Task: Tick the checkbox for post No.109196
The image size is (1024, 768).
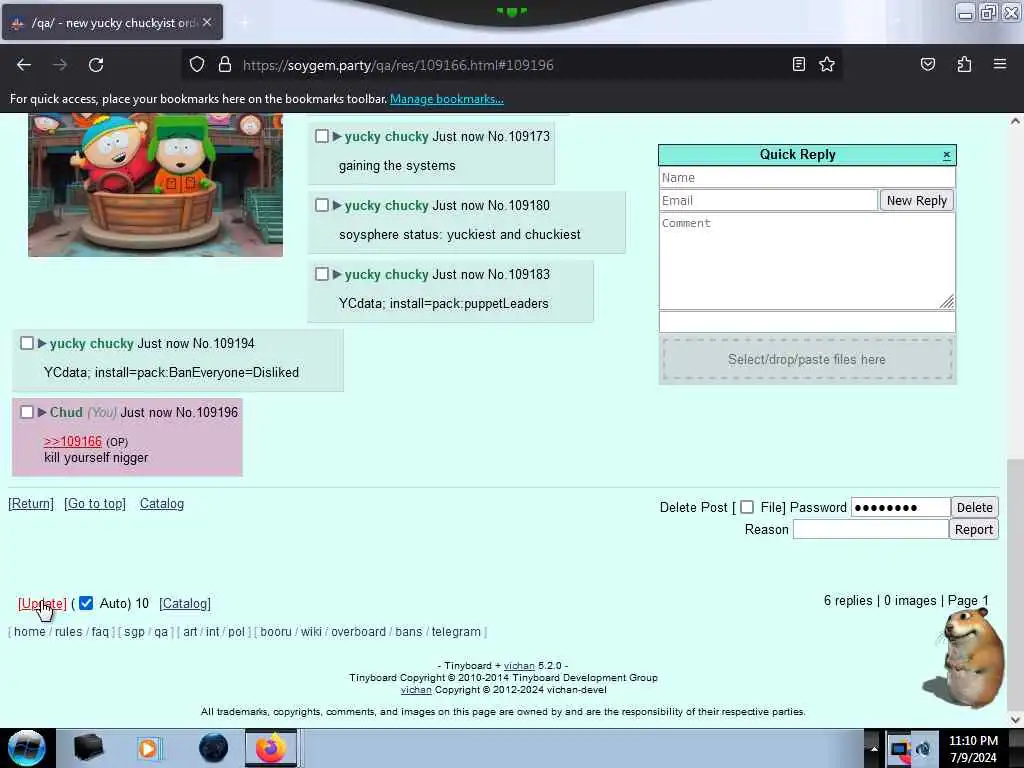Action: pos(27,412)
